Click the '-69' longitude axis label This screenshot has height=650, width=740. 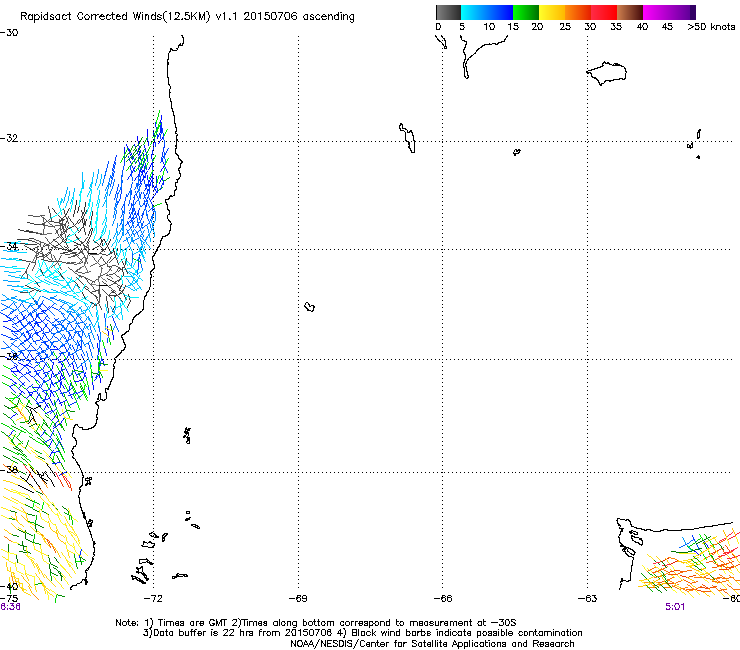(x=298, y=599)
